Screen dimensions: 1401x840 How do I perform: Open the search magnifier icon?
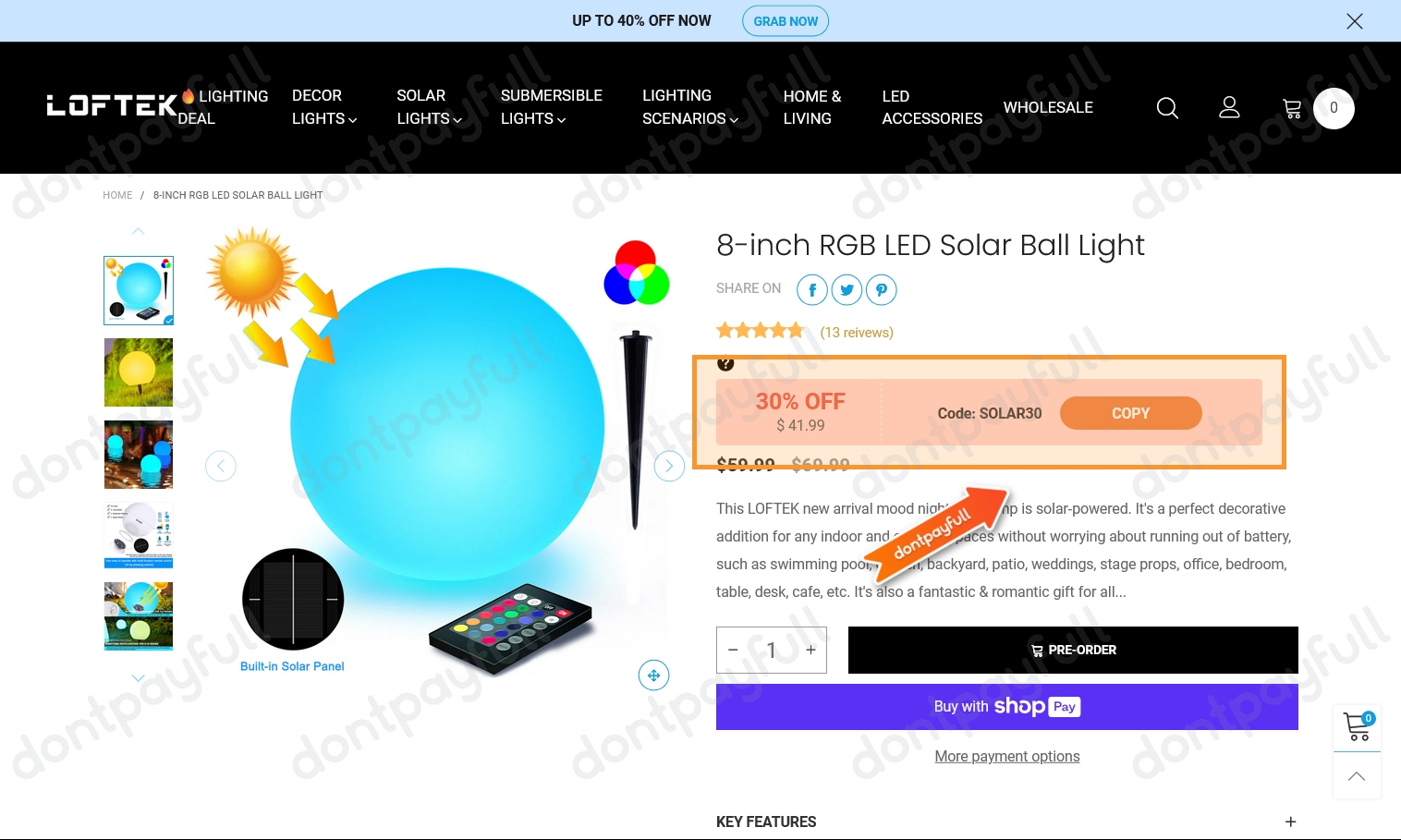1167,108
